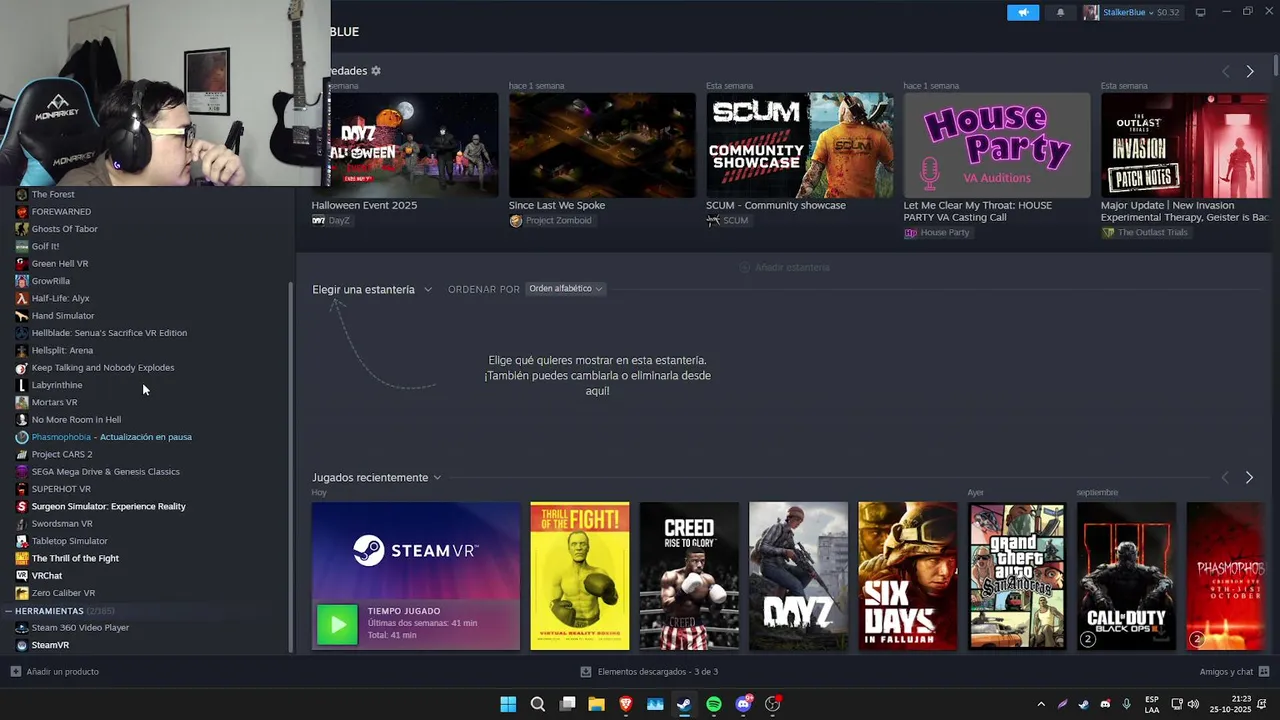Select No More Room in Hell
Screen dimensions: 1280x720
[76, 420]
